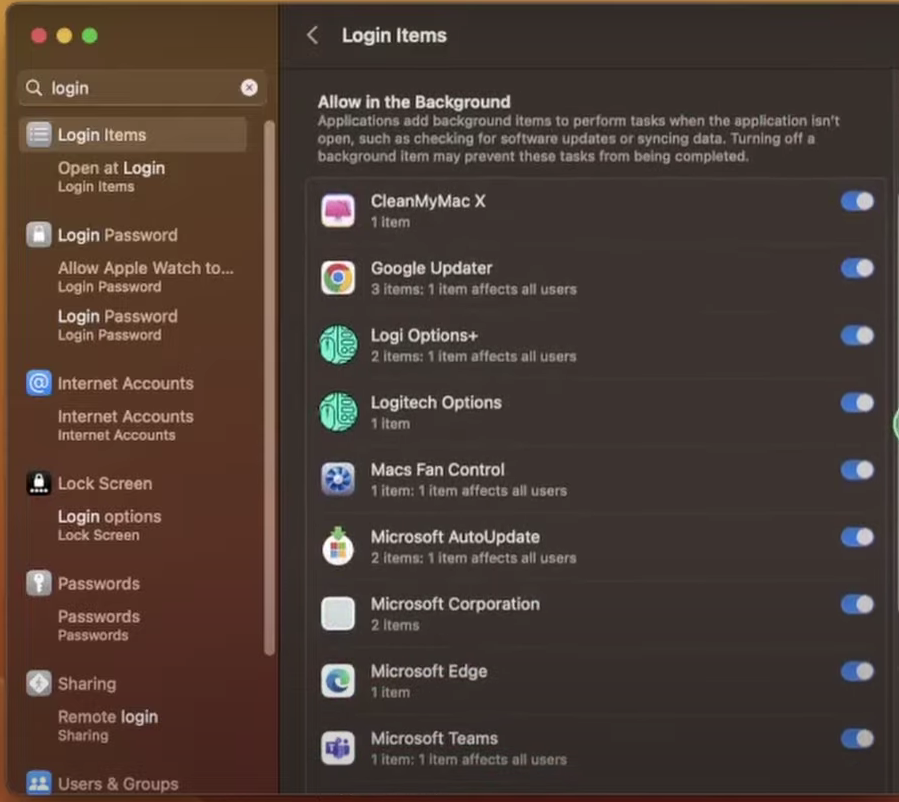Switch off Macs Fan Control background item

point(857,470)
